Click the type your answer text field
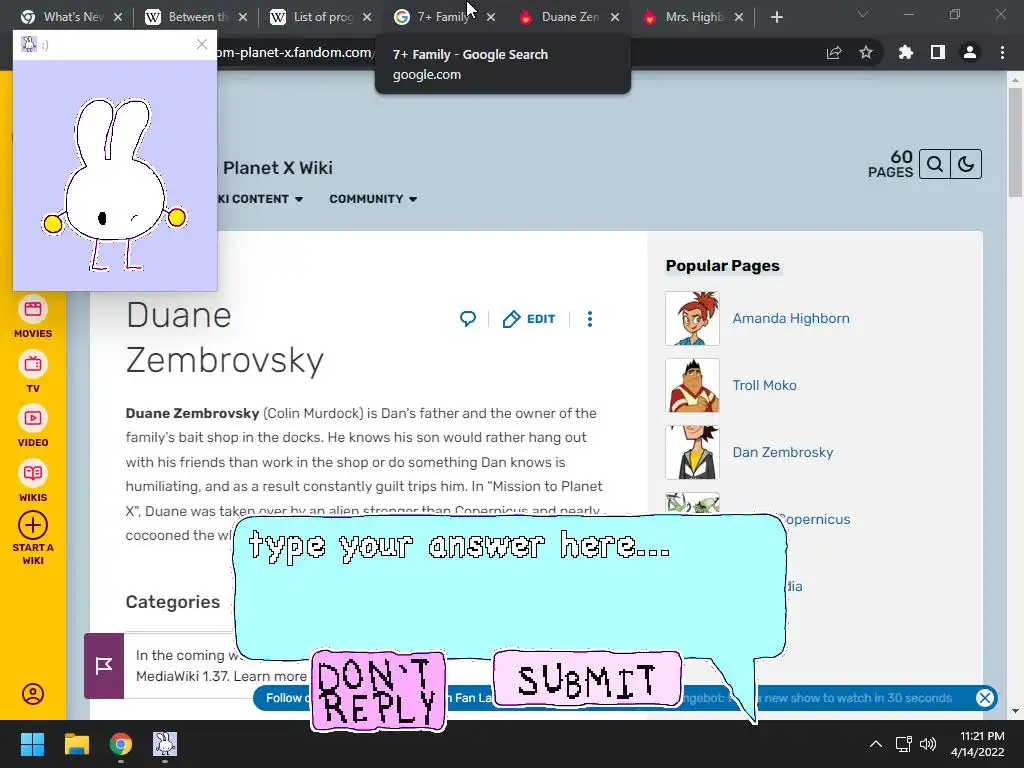1024x768 pixels. click(x=509, y=584)
